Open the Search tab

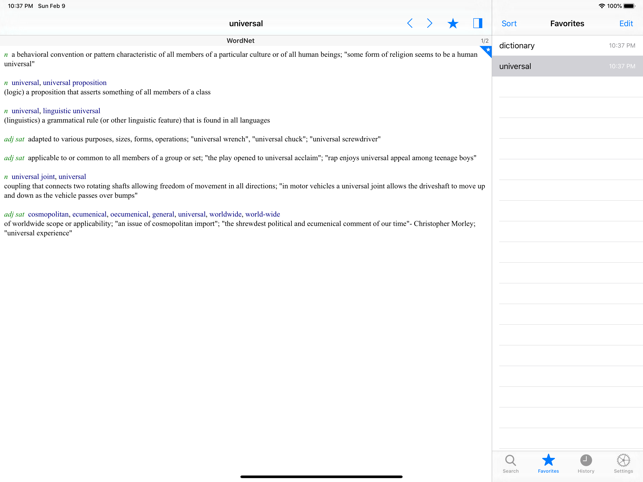[511, 464]
